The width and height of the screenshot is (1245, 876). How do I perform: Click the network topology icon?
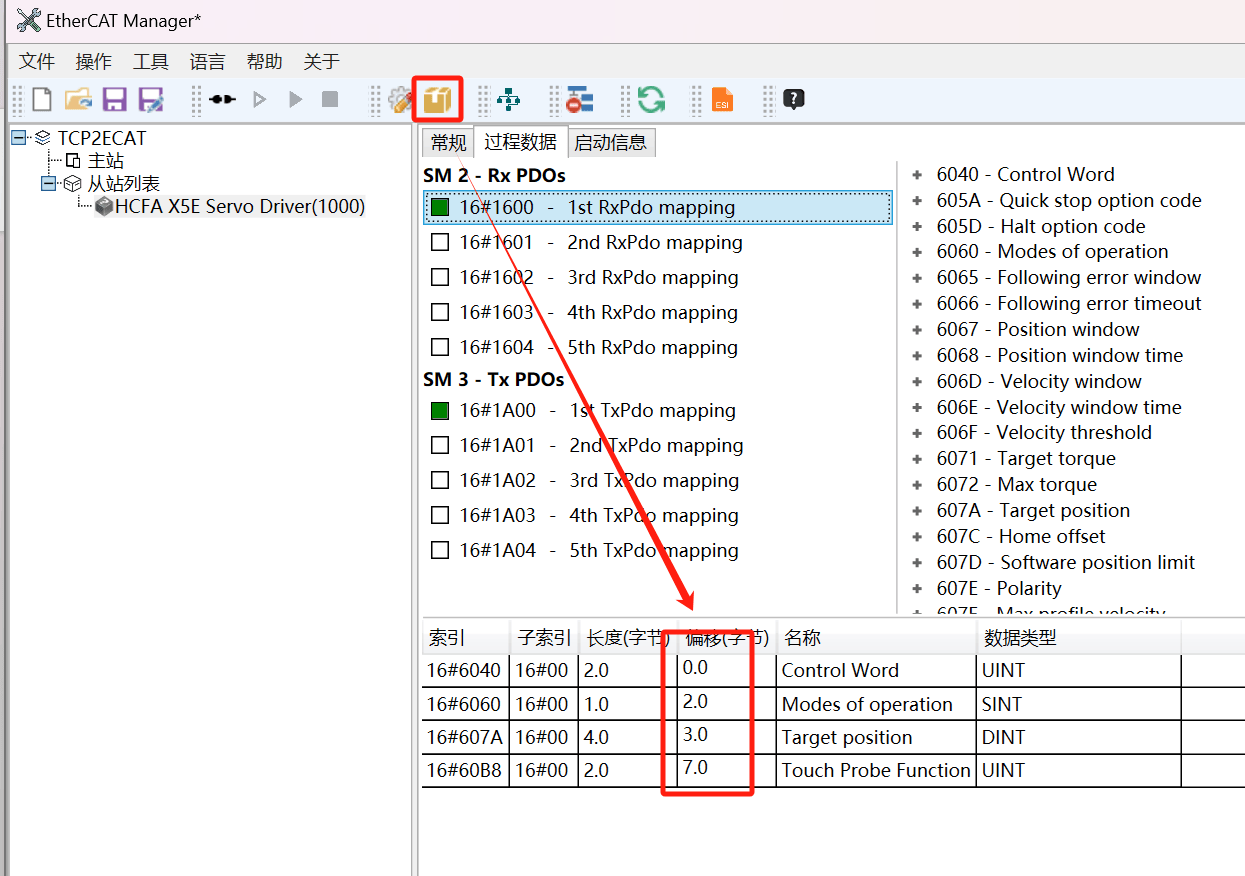[x=509, y=99]
